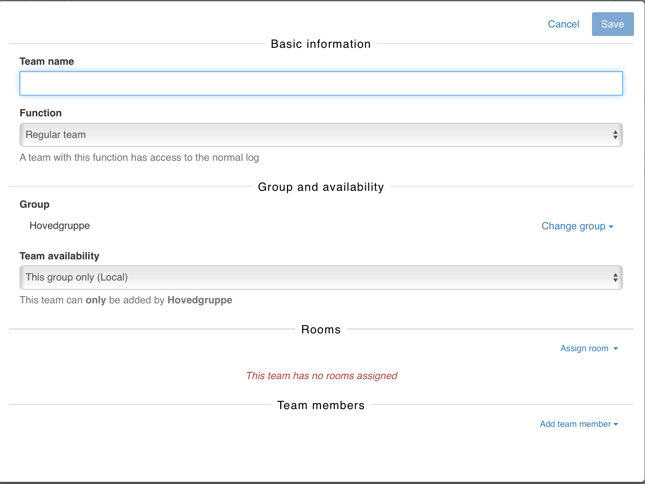645x484 pixels.
Task: Click the up-down arrows on Team availability select
Action: point(615,278)
